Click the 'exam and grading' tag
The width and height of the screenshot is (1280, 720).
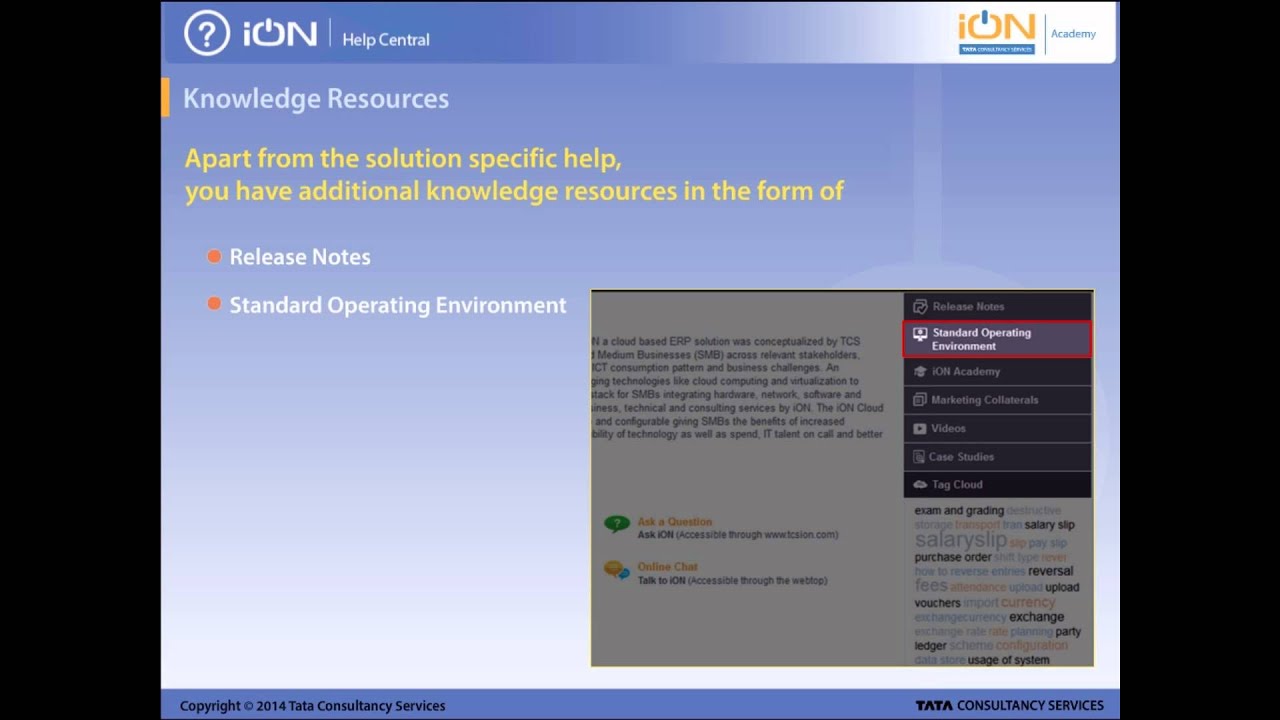pyautogui.click(x=959, y=510)
